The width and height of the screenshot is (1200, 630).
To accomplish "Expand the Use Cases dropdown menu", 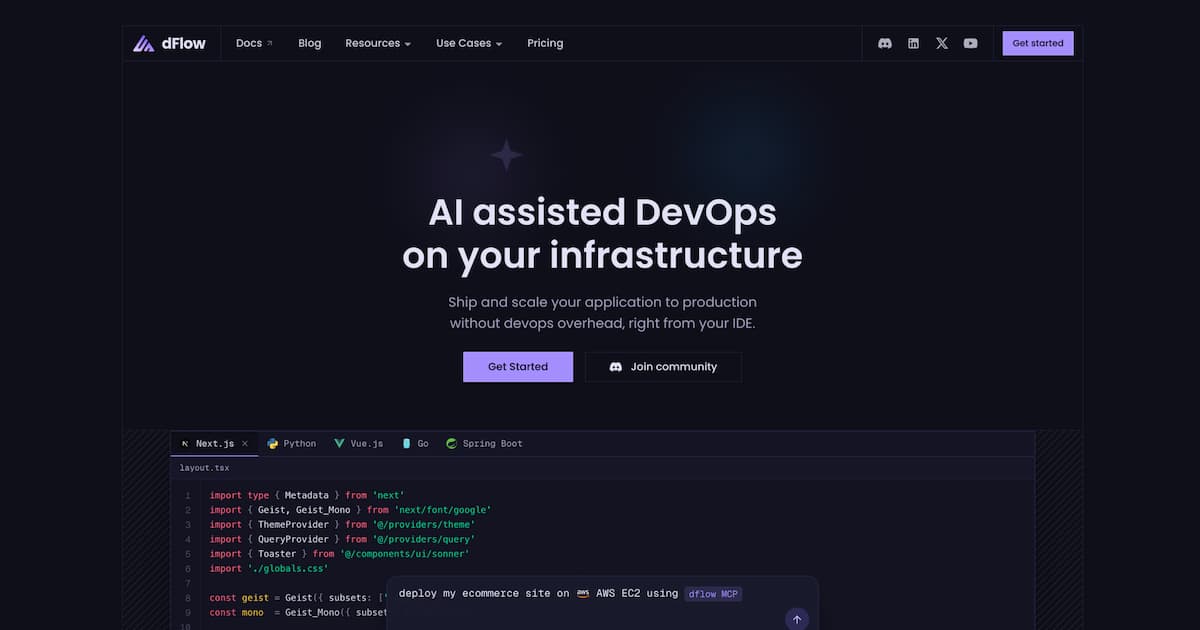I will pyautogui.click(x=469, y=43).
